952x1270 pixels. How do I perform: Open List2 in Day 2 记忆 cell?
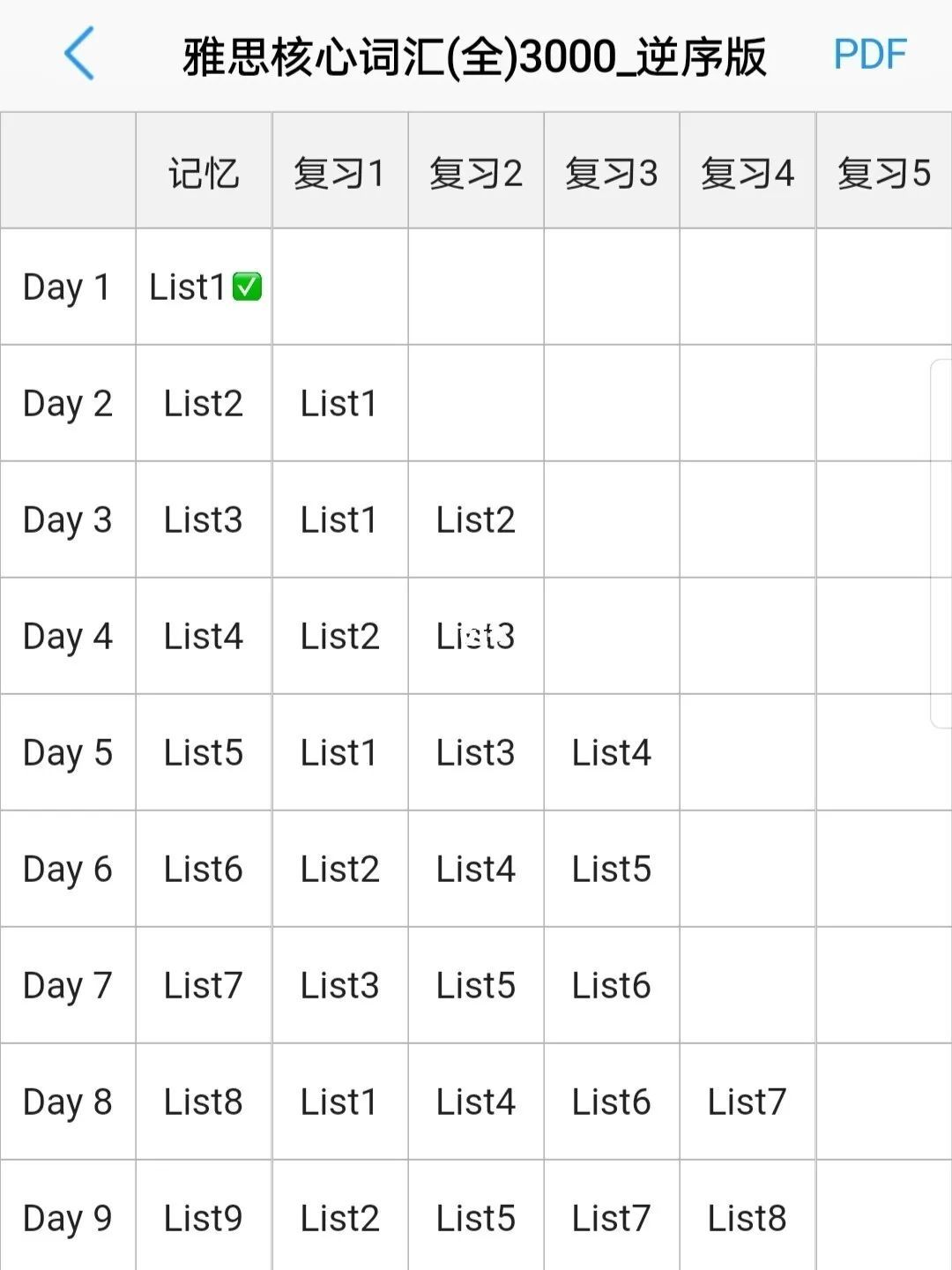204,403
